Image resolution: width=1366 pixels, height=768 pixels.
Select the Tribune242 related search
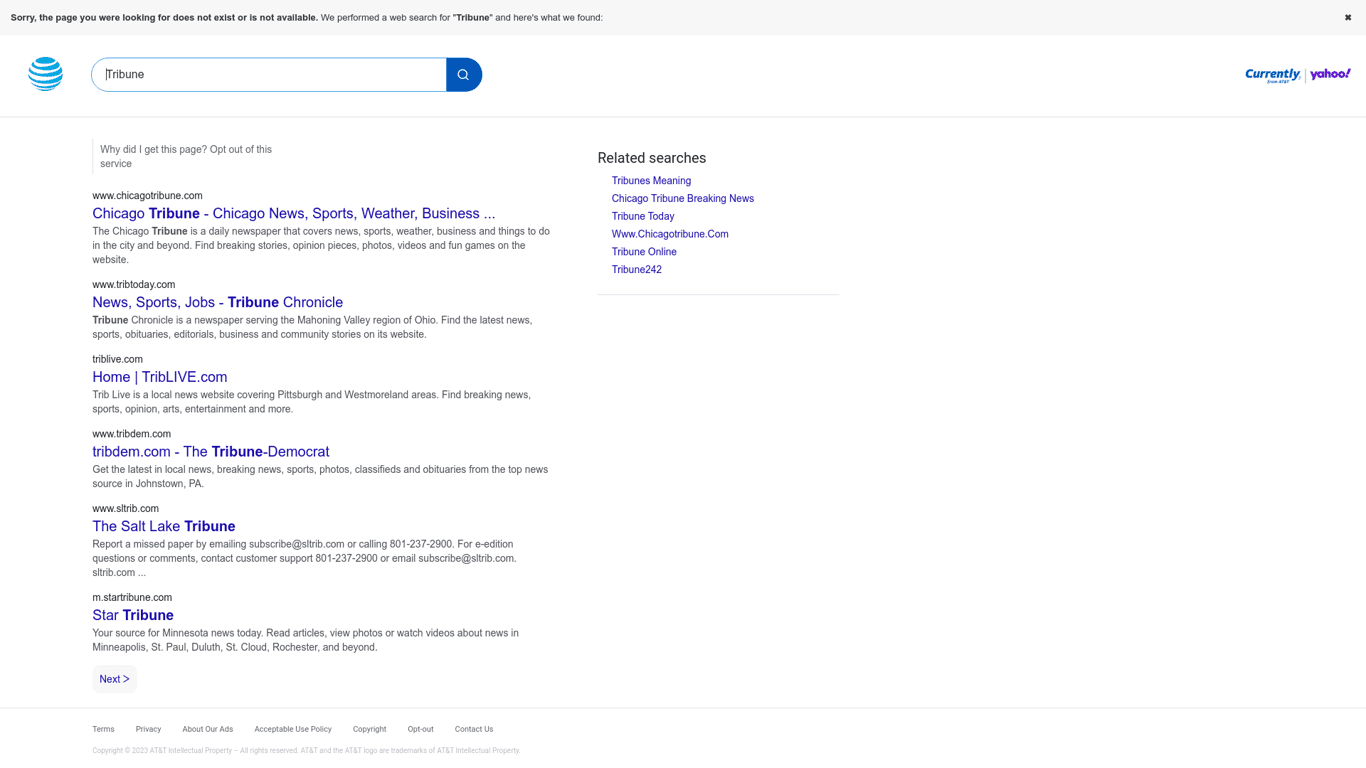(x=636, y=270)
